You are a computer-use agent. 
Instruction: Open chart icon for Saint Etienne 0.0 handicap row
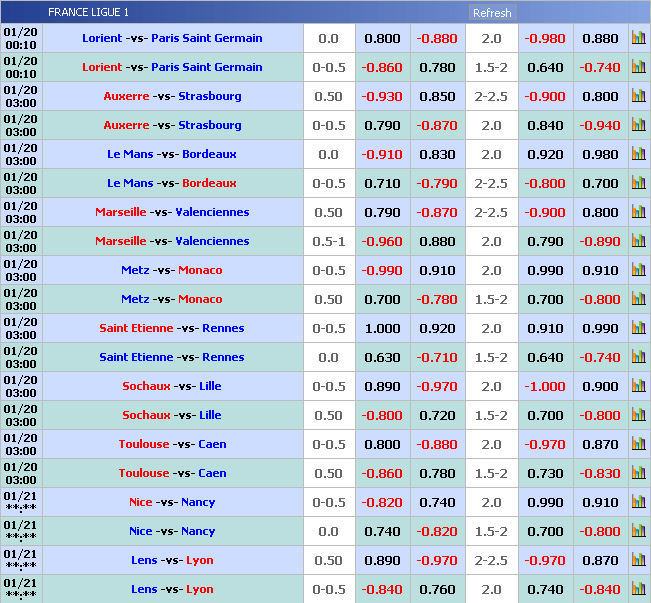(638, 358)
